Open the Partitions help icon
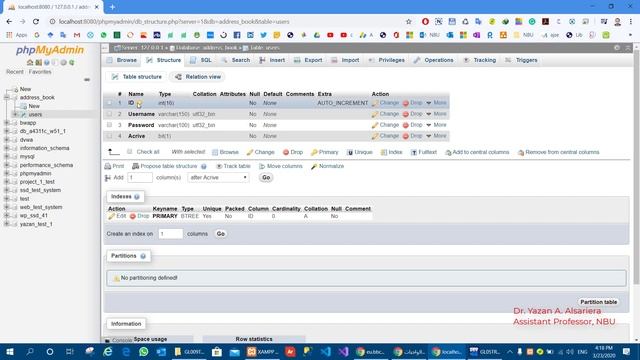This screenshot has height=360, width=640. tap(143, 256)
